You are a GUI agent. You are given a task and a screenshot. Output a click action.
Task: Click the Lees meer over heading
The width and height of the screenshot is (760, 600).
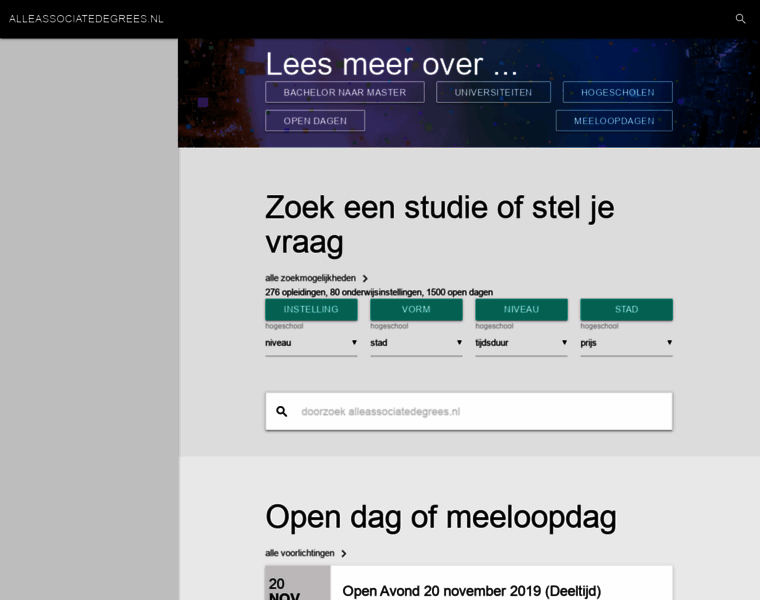[x=392, y=64]
